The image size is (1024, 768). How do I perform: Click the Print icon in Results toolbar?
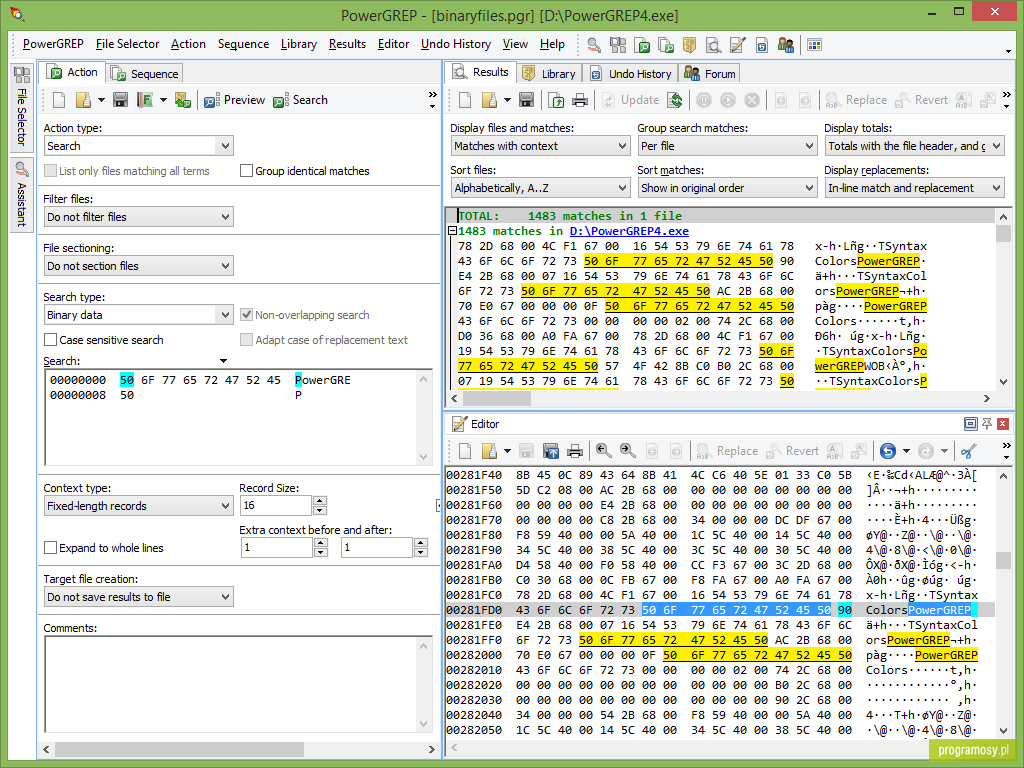tap(580, 100)
